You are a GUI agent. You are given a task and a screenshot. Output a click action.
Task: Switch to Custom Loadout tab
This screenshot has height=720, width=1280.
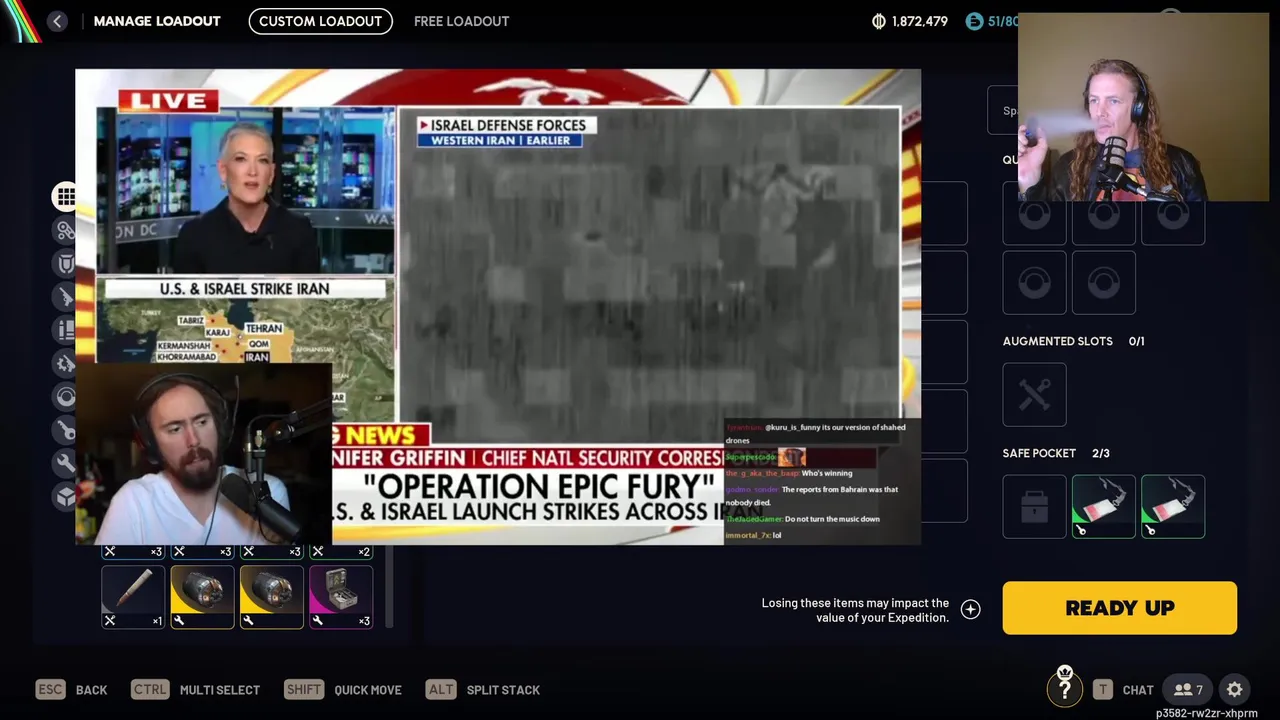point(320,21)
